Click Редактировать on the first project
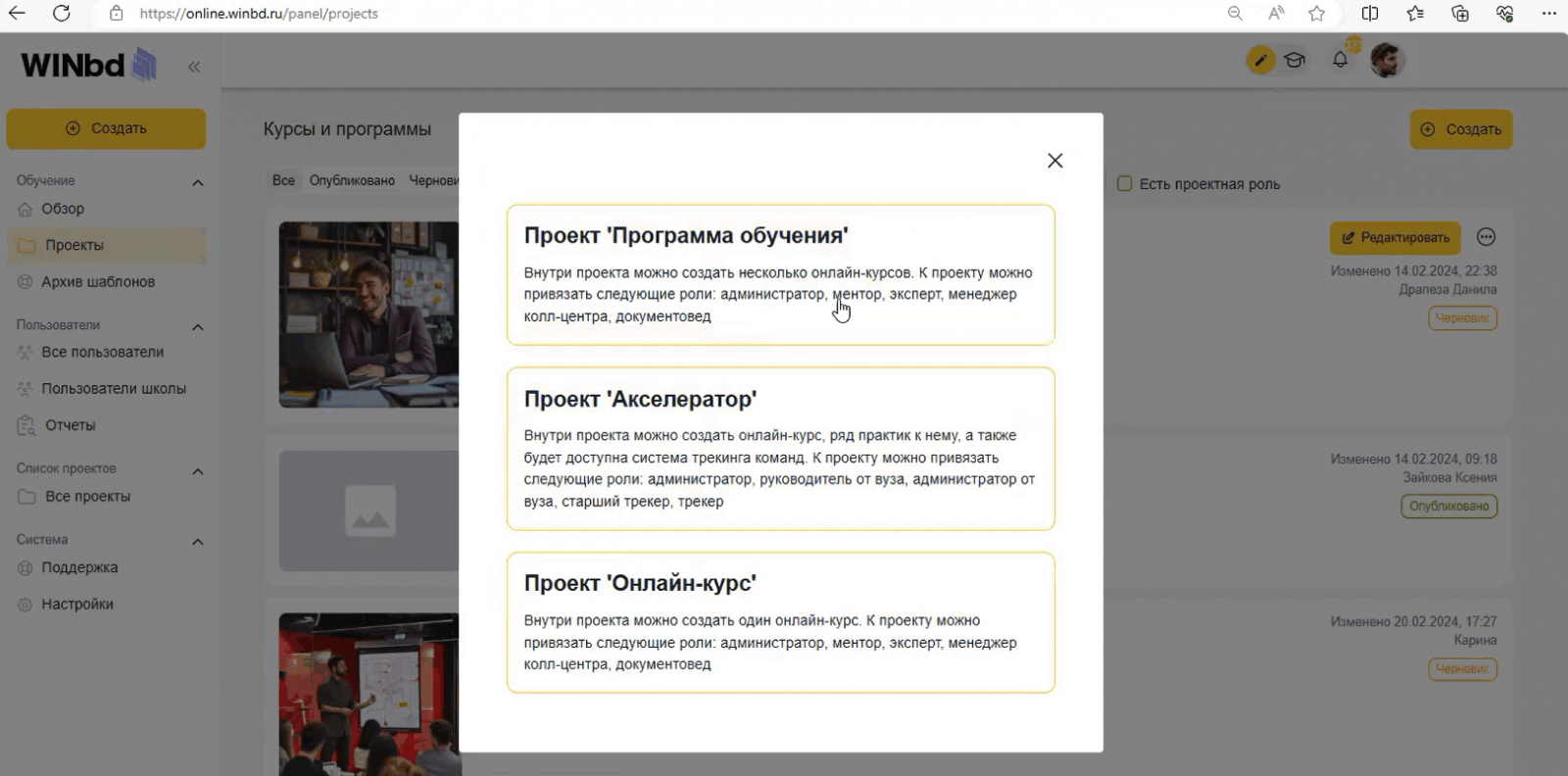Viewport: 1568px width, 776px height. (1396, 238)
